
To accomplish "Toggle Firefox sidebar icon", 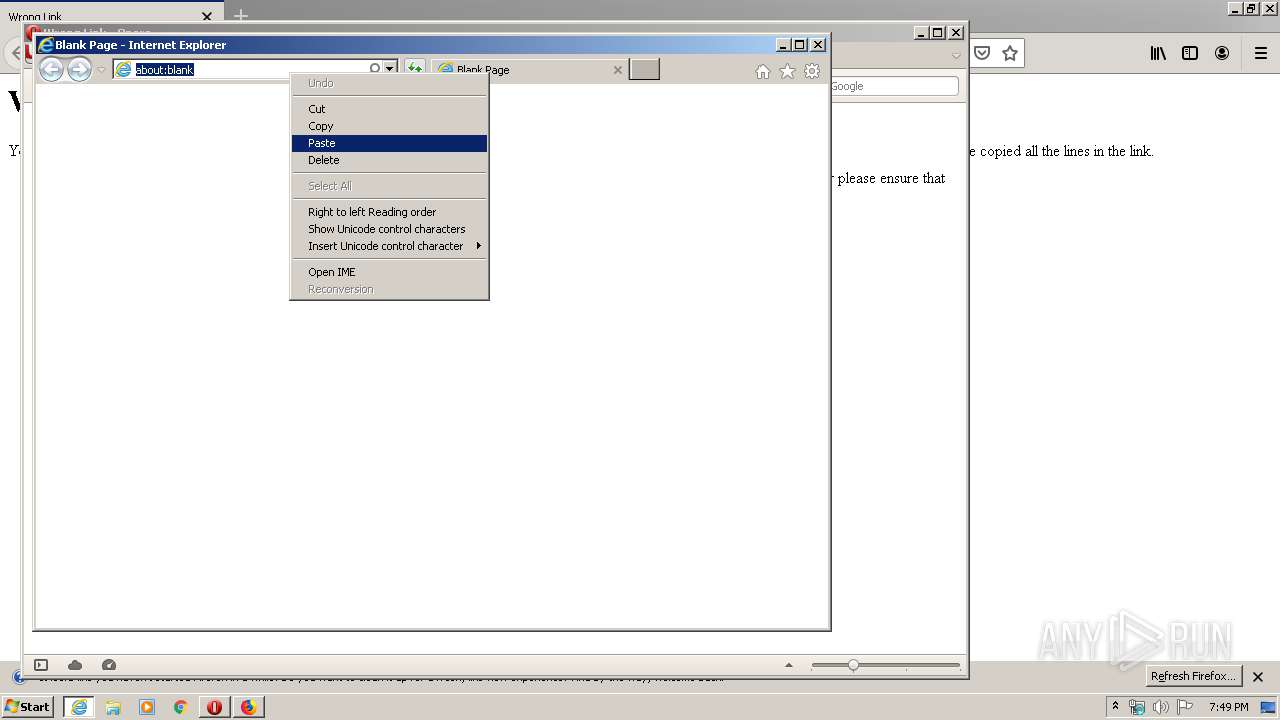I will 1190,53.
